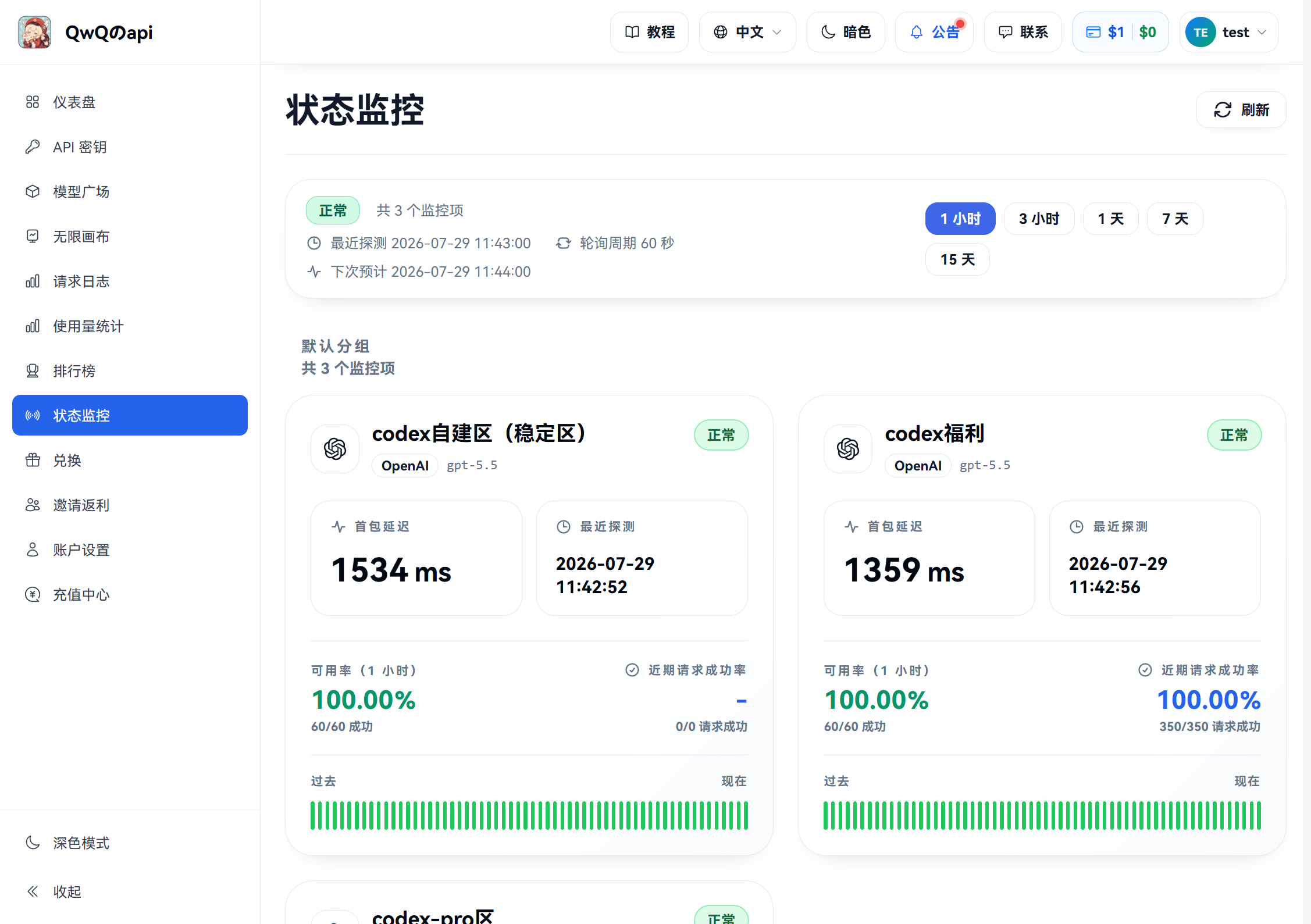
Task: Open 请求日志 in sidebar
Action: [130, 281]
